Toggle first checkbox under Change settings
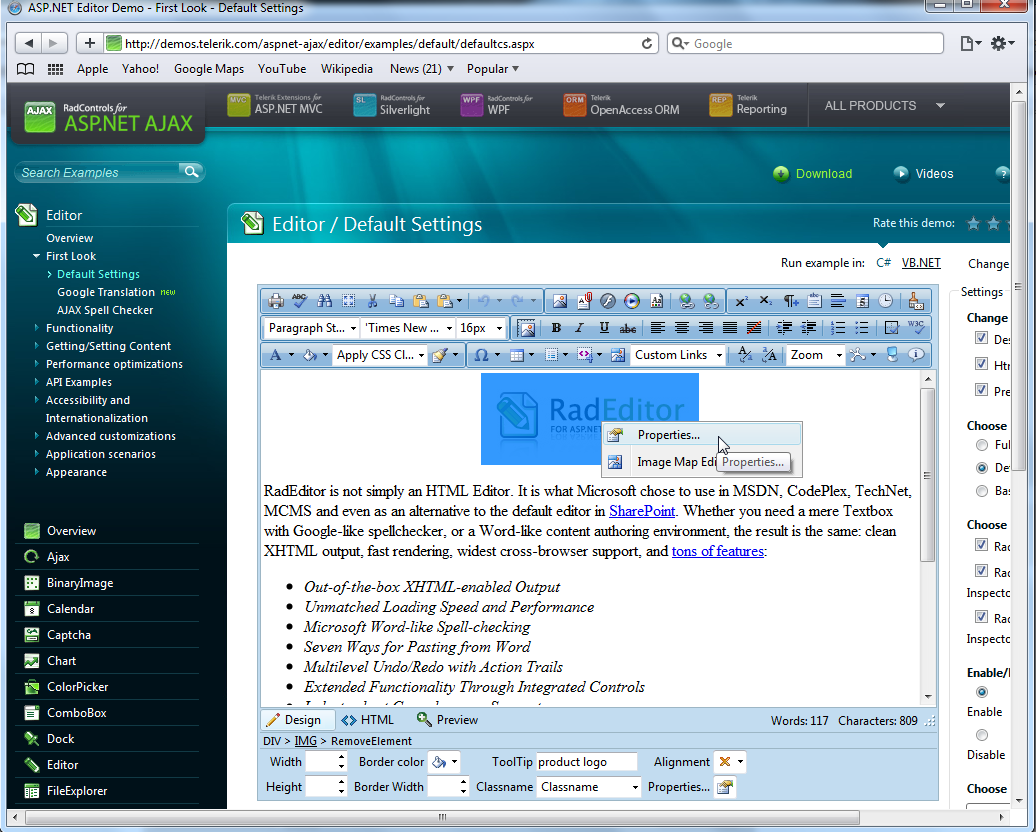The height and width of the screenshot is (832, 1036). pos(981,338)
